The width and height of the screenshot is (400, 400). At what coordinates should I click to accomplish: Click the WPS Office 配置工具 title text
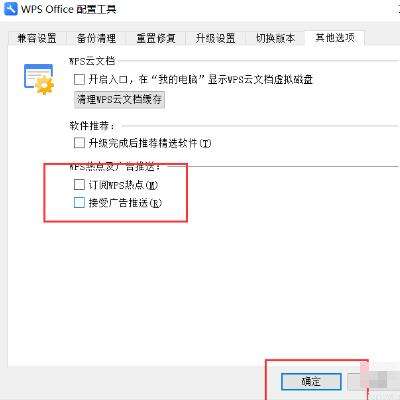69,9
